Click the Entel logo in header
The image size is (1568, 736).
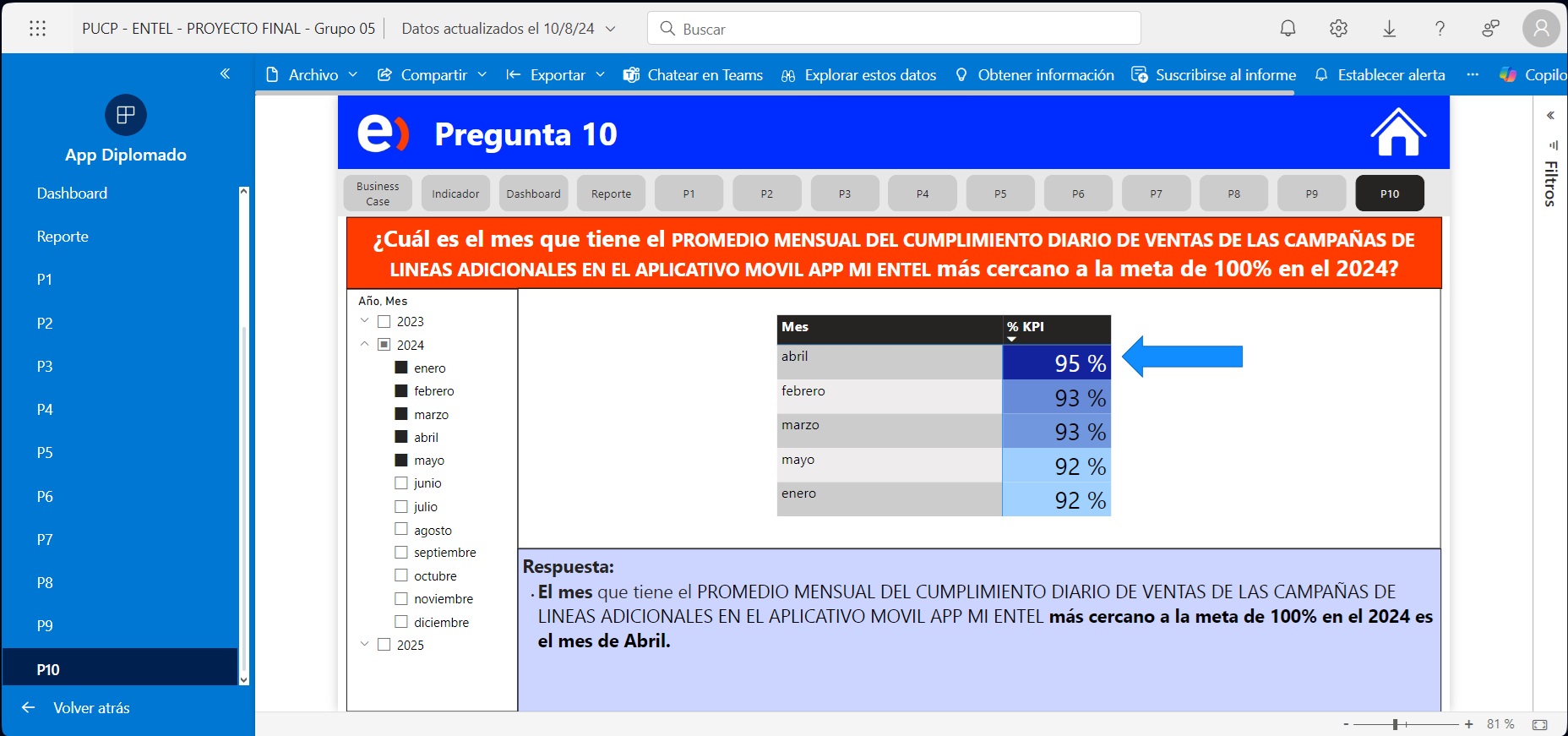pyautogui.click(x=384, y=134)
